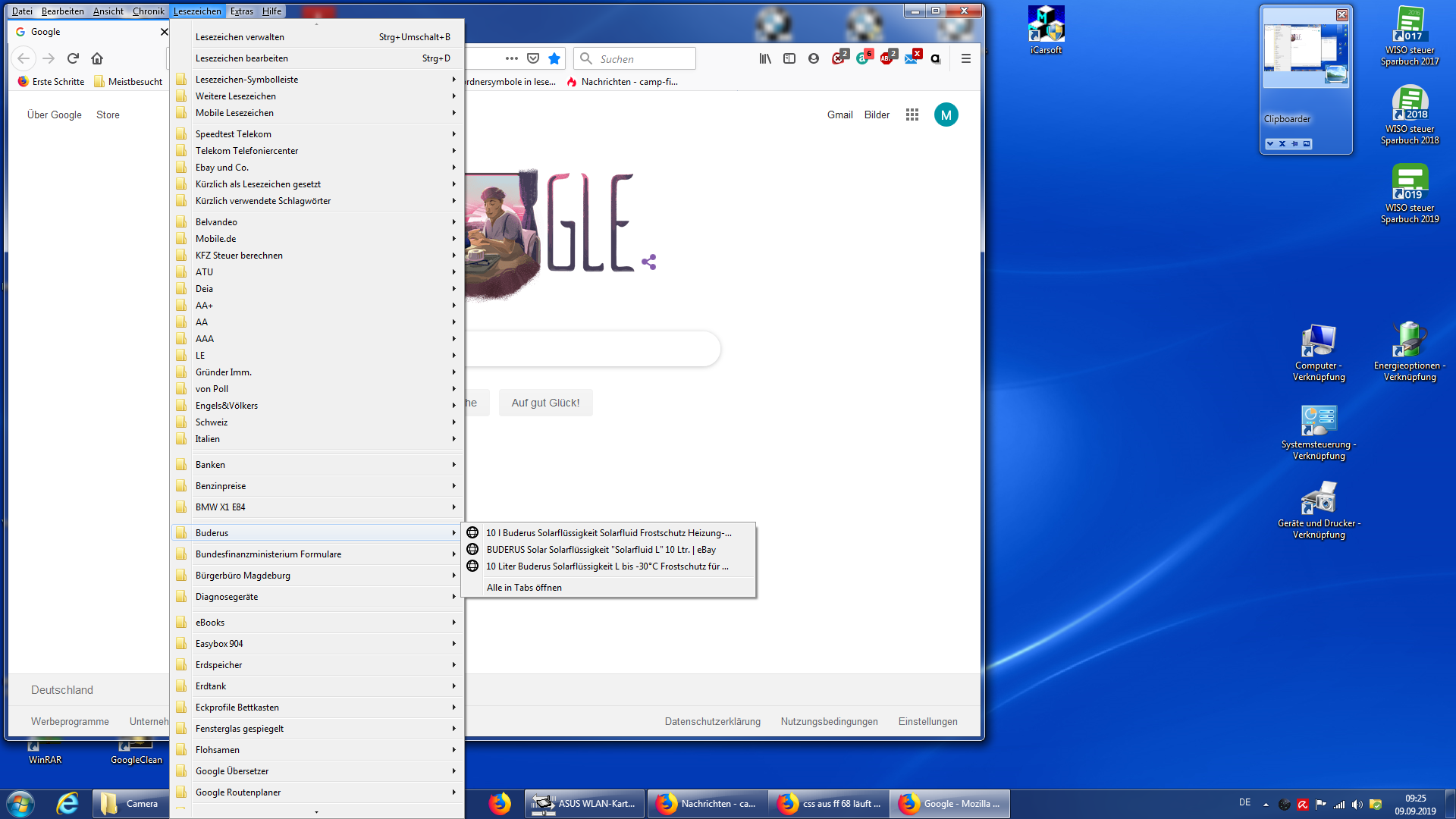Image resolution: width=1456 pixels, height=819 pixels.
Task: Open the Firefox hamburger menu
Action: click(966, 58)
